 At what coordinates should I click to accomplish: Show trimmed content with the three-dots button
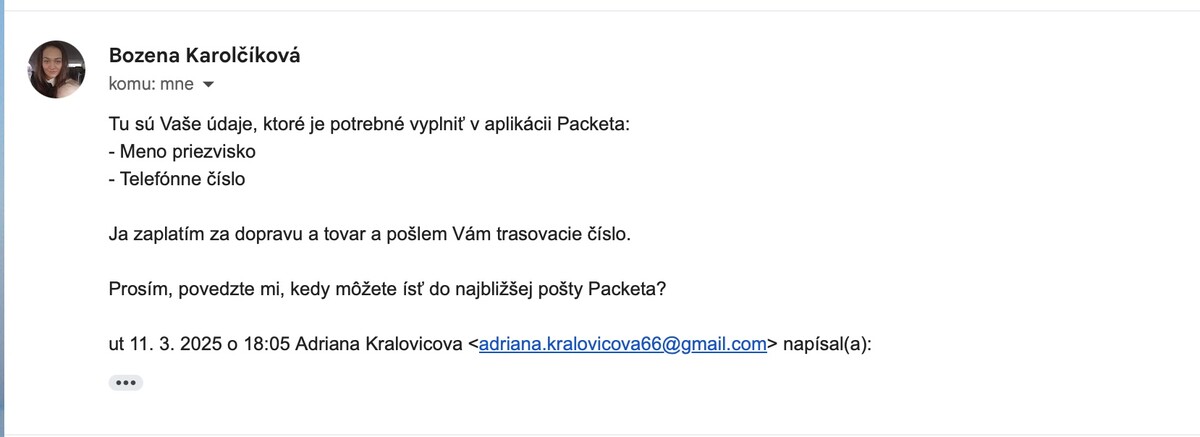click(125, 382)
